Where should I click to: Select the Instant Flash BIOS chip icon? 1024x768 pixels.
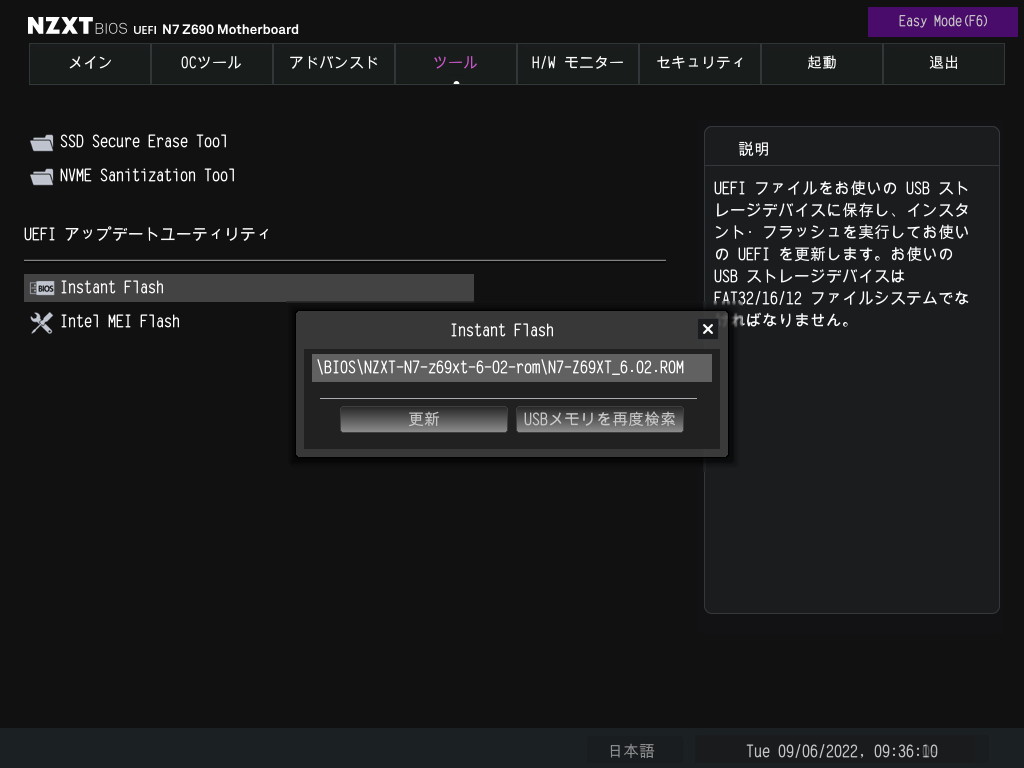pyautogui.click(x=42, y=288)
